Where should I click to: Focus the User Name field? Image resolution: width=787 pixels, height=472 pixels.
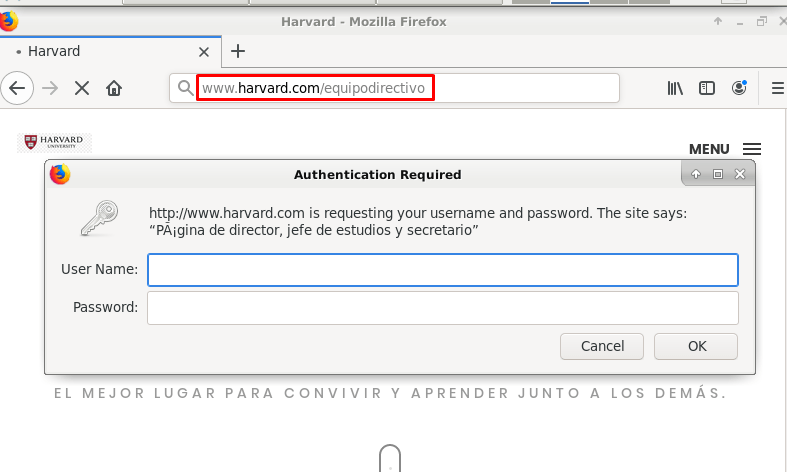(x=442, y=270)
